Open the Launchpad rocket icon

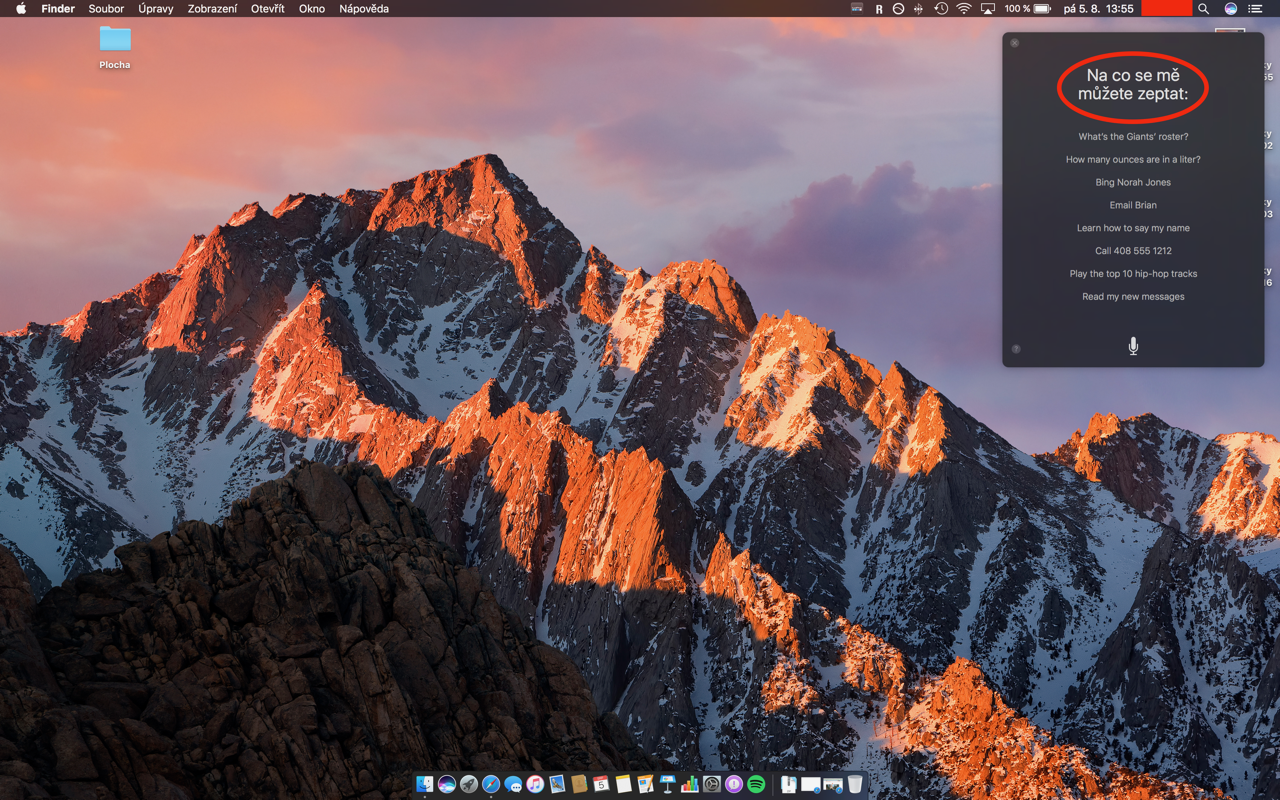coord(469,785)
